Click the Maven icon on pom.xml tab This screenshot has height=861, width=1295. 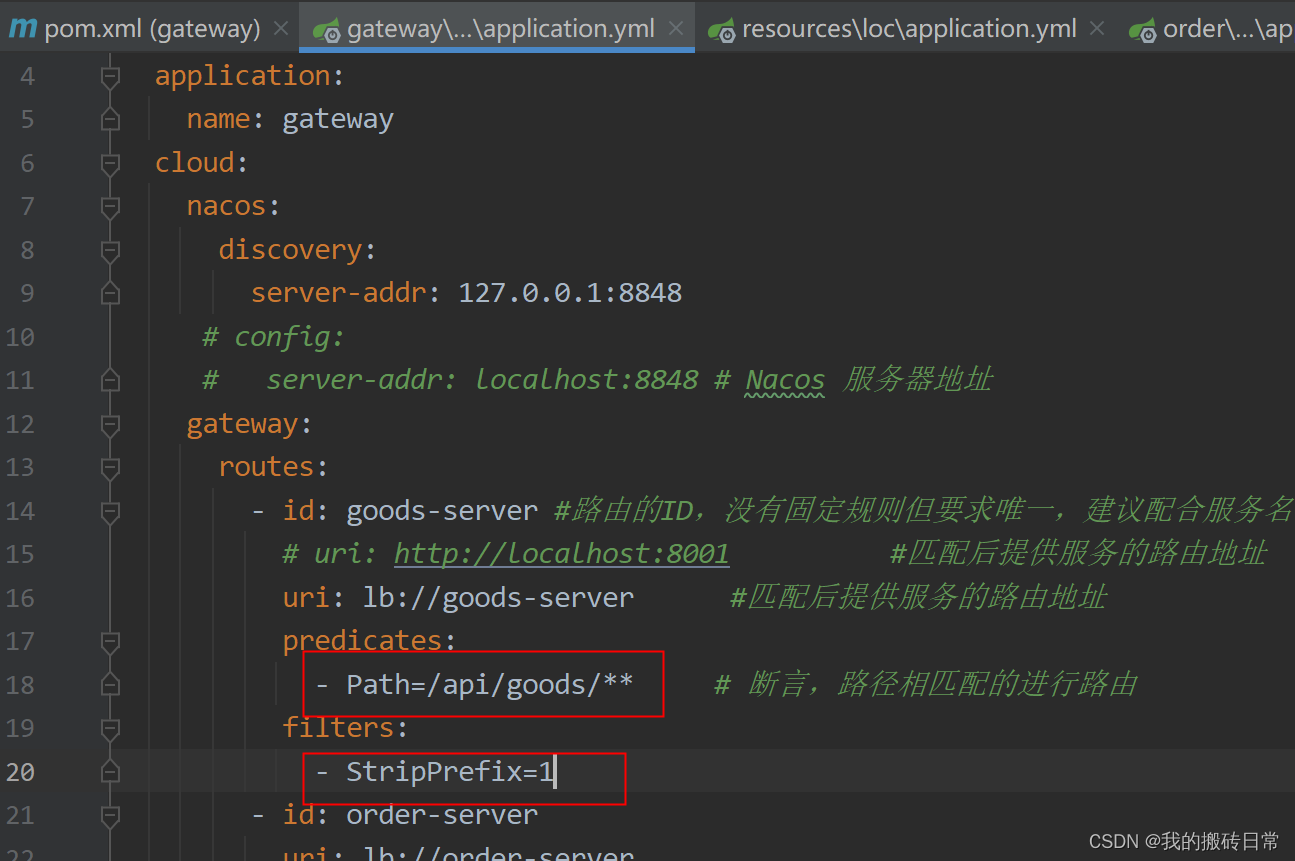[x=22, y=28]
